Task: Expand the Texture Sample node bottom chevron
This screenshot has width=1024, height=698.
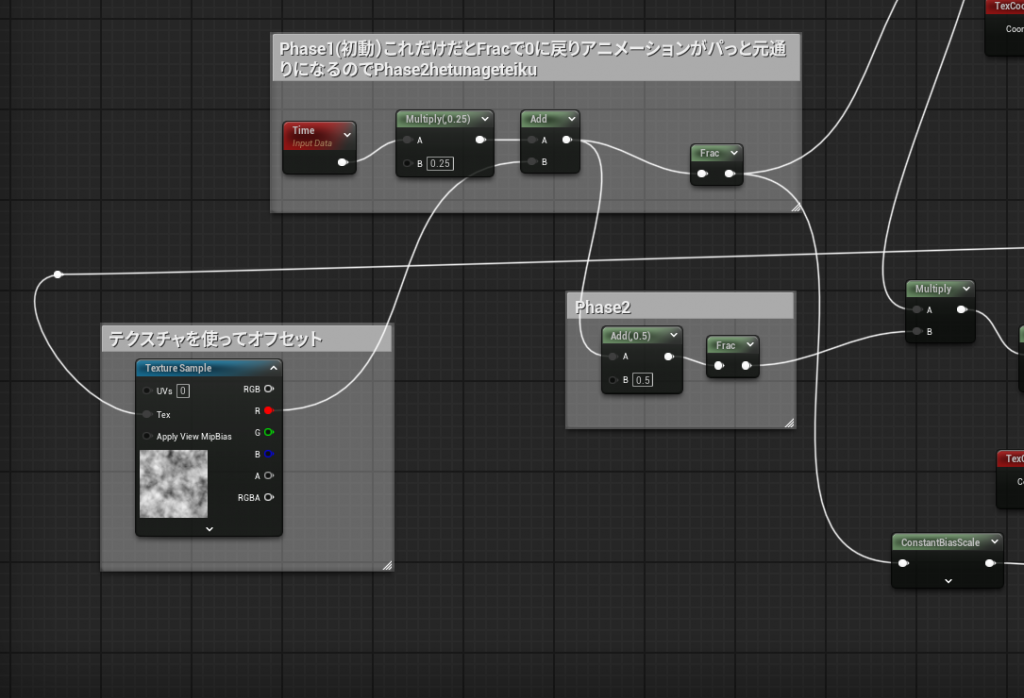Action: coord(209,528)
